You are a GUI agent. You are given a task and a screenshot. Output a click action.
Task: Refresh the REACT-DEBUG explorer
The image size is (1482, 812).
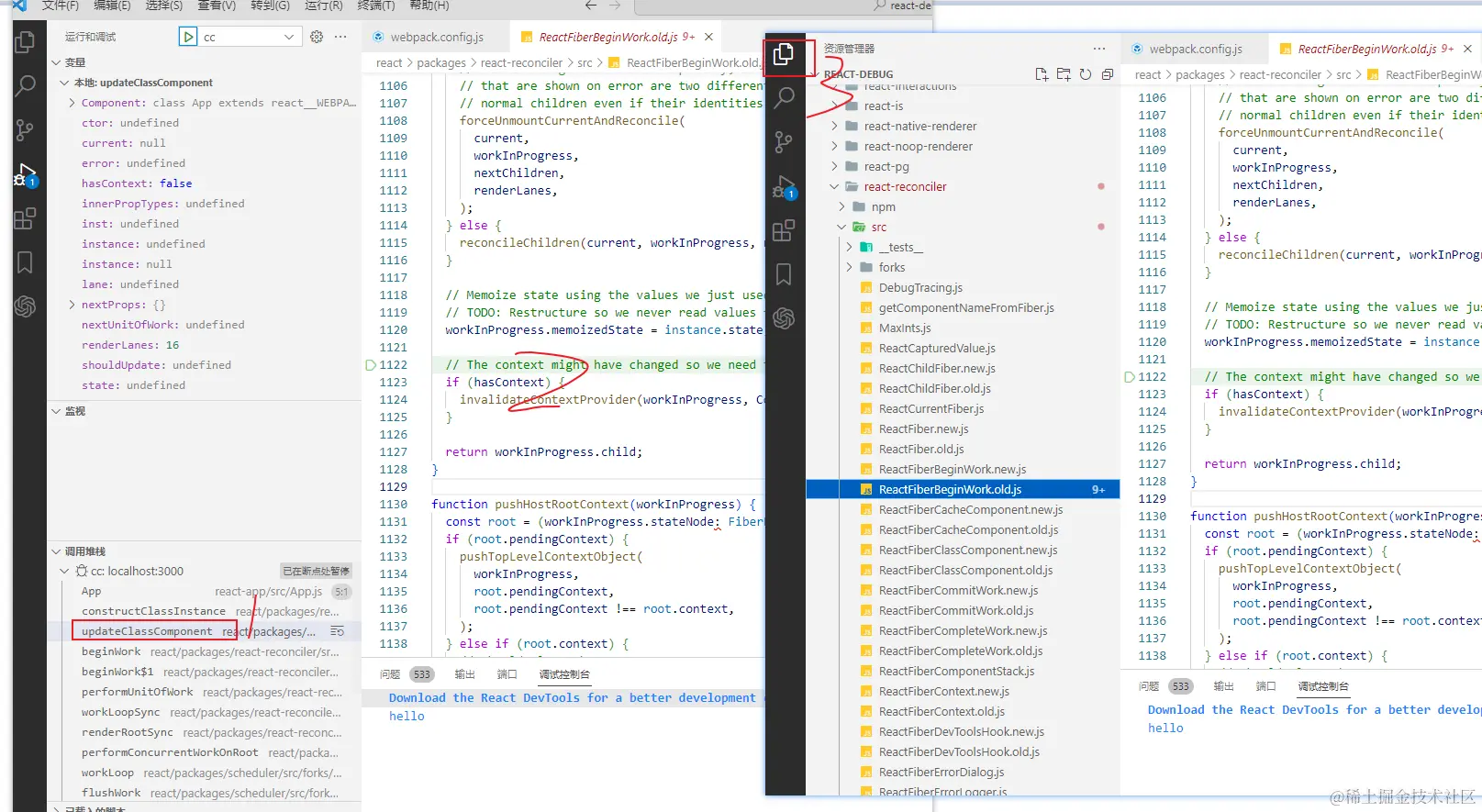click(1086, 74)
